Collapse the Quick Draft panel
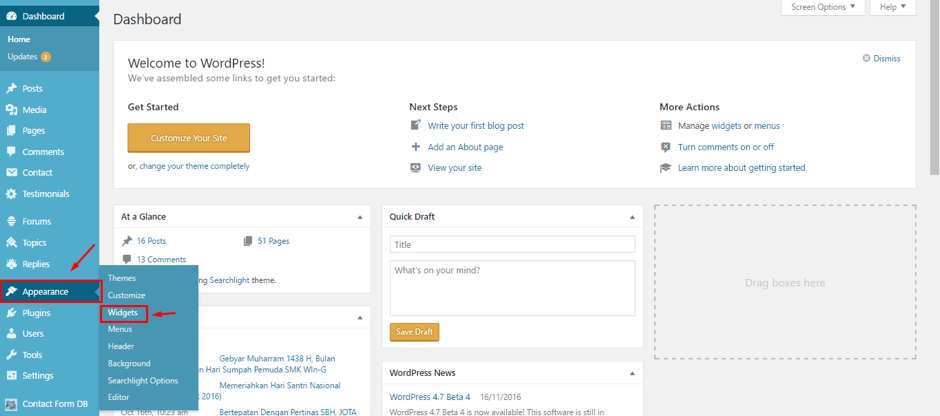940x416 pixels. tap(632, 217)
